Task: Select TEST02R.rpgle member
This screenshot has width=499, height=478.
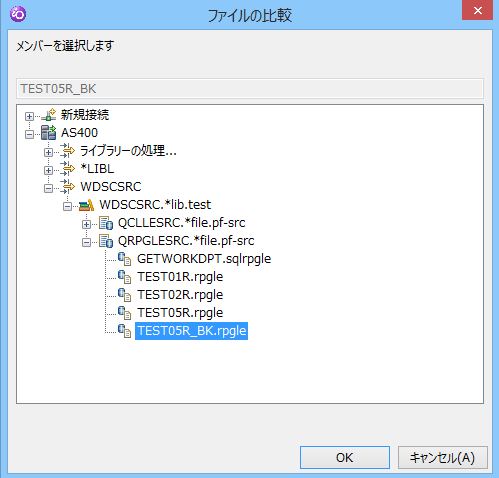Action: 180,295
